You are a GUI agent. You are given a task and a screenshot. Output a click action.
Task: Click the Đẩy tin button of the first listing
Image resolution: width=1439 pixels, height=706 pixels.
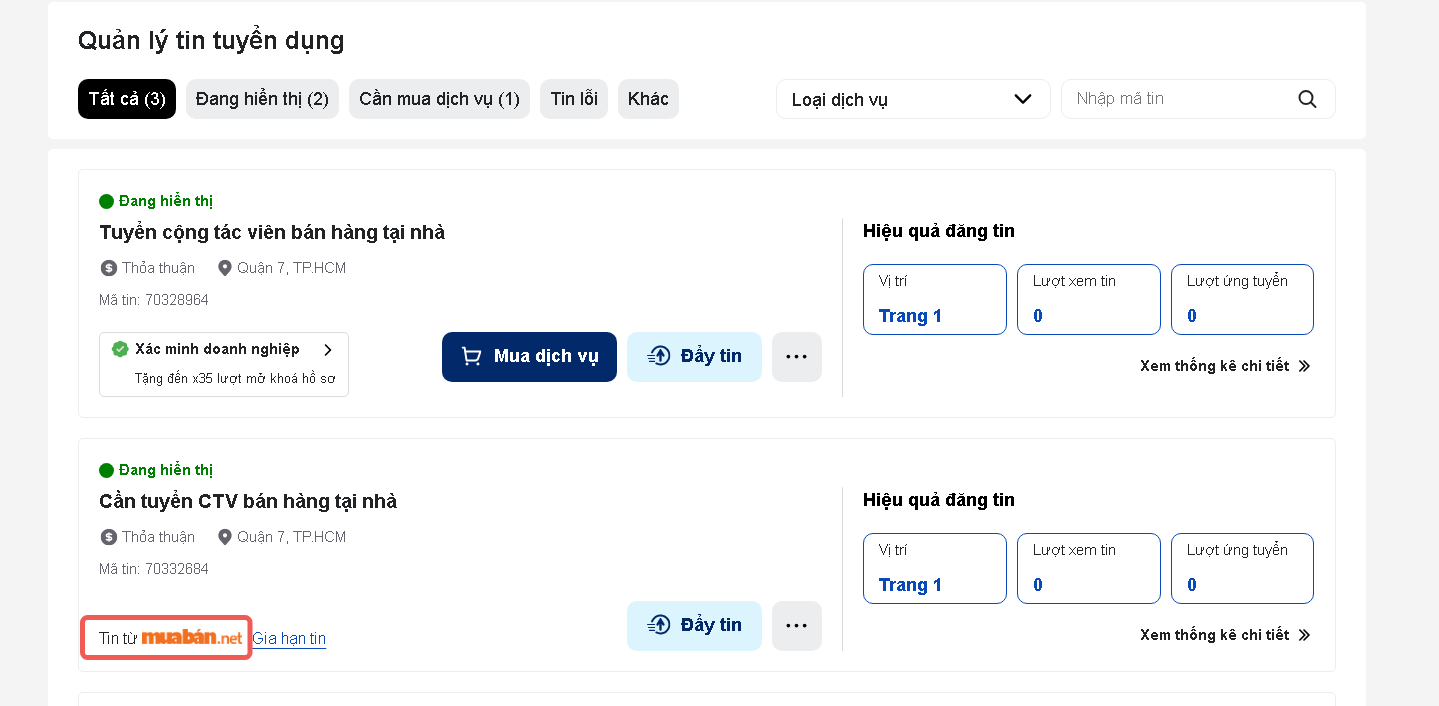point(694,357)
